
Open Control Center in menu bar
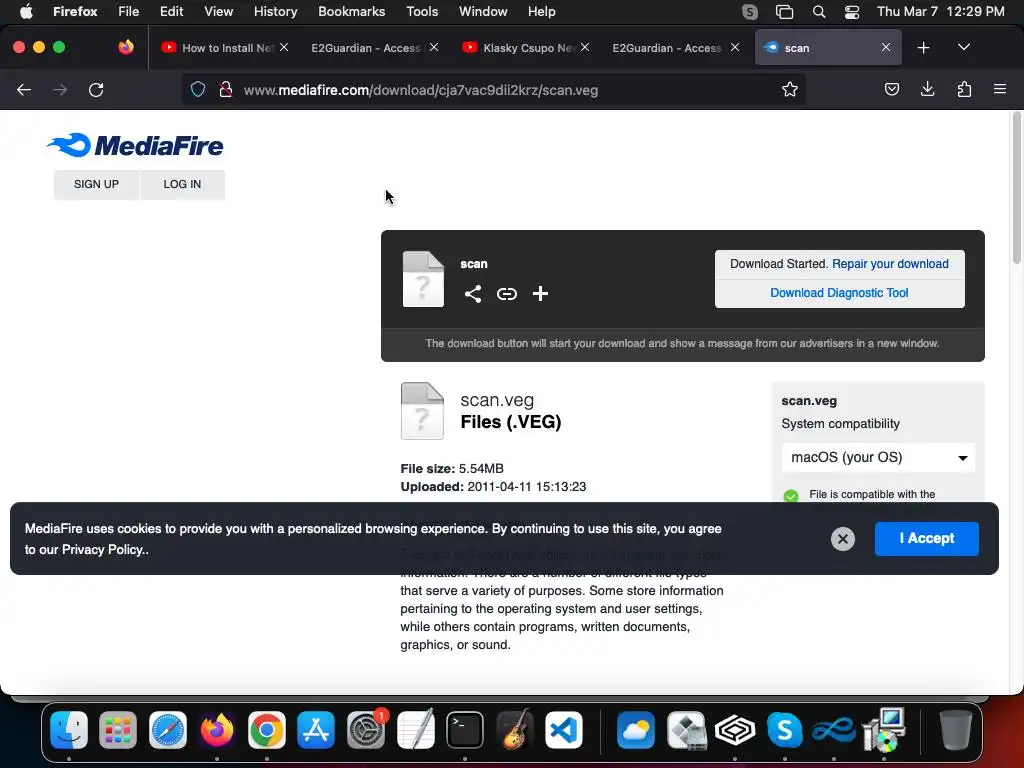pyautogui.click(x=852, y=12)
